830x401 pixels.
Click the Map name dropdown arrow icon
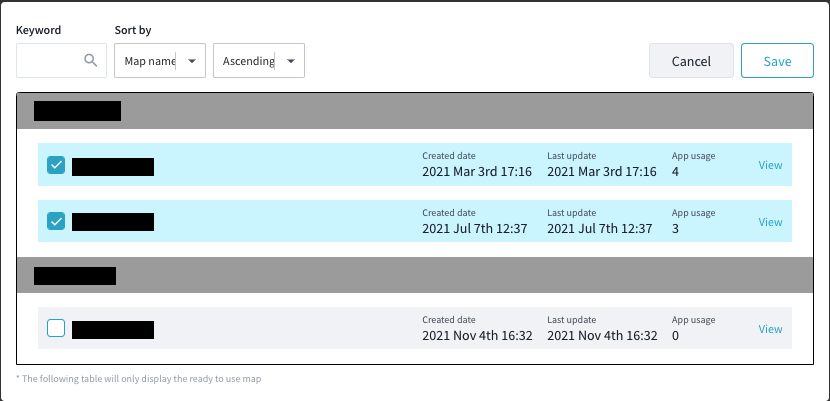pyautogui.click(x=192, y=61)
